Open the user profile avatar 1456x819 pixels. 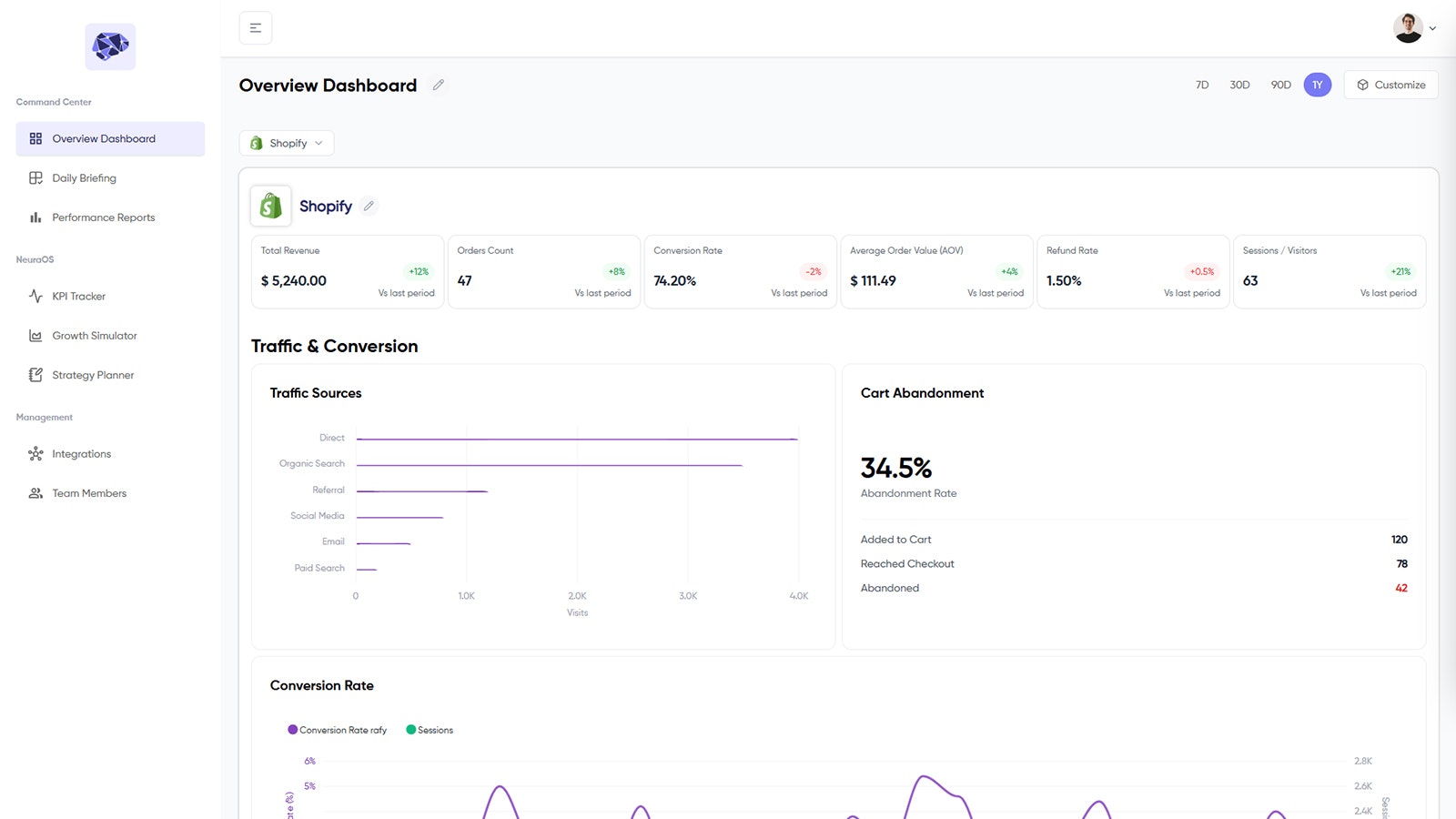[1408, 28]
